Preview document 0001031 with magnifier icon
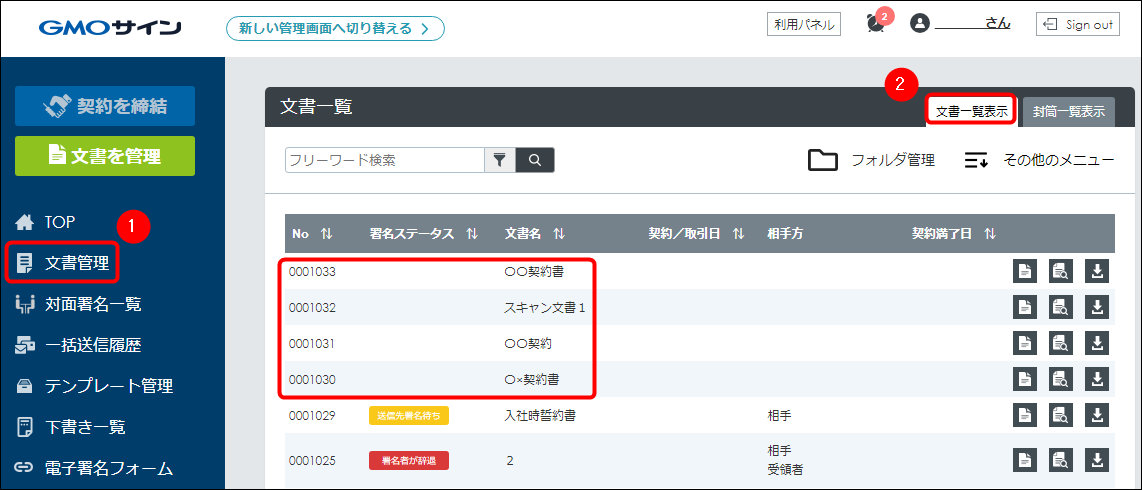The image size is (1142, 490). 1061,343
